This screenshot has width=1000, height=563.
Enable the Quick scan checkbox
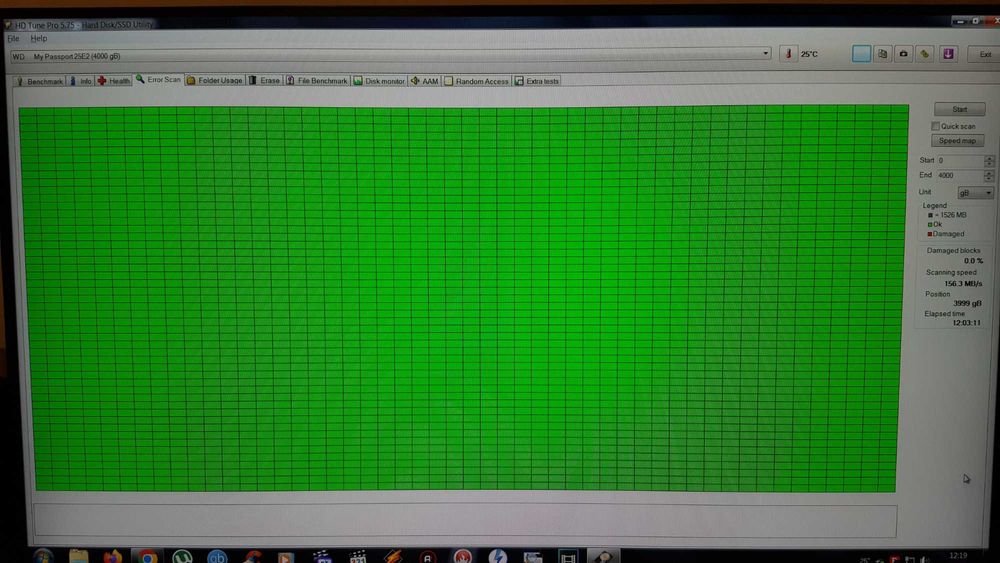click(x=936, y=126)
